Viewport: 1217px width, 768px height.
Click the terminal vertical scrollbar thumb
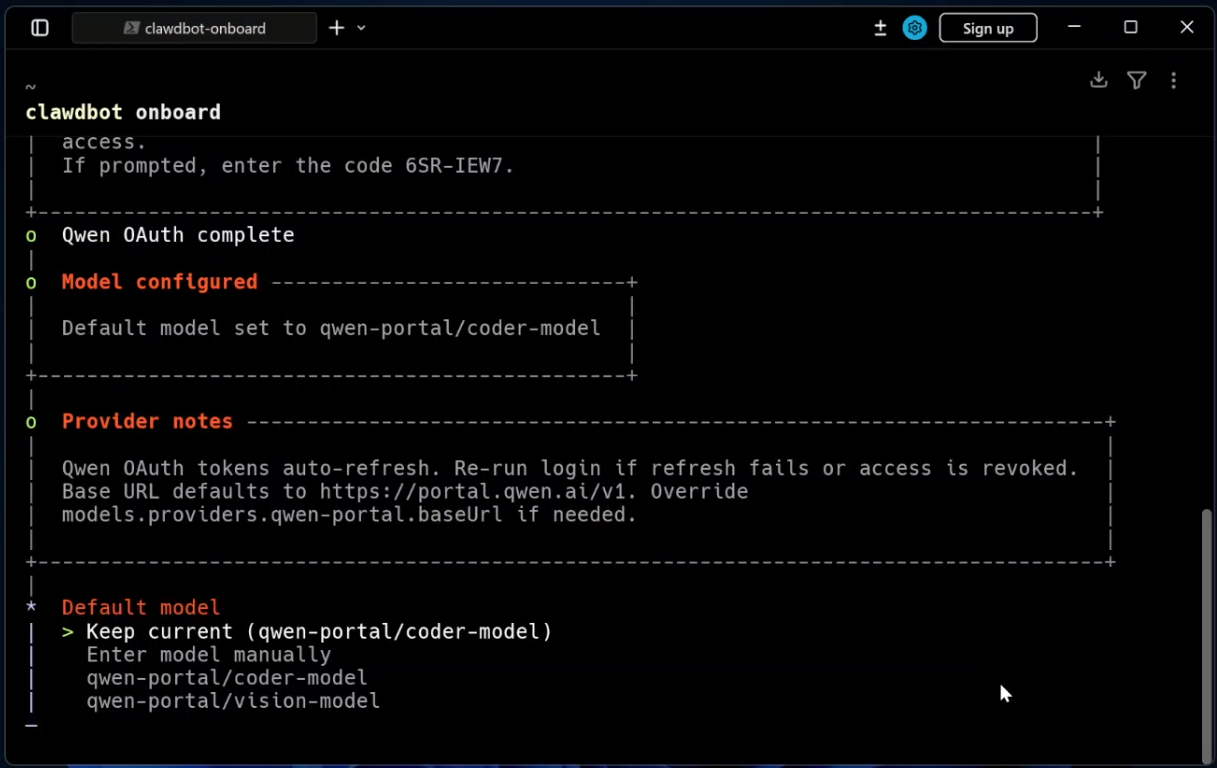[x=1206, y=635]
